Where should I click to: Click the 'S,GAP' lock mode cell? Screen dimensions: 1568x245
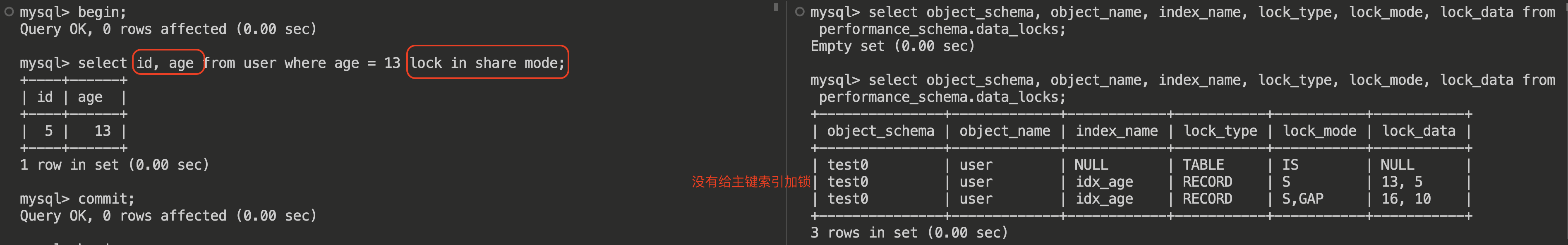pyautogui.click(x=1302, y=199)
